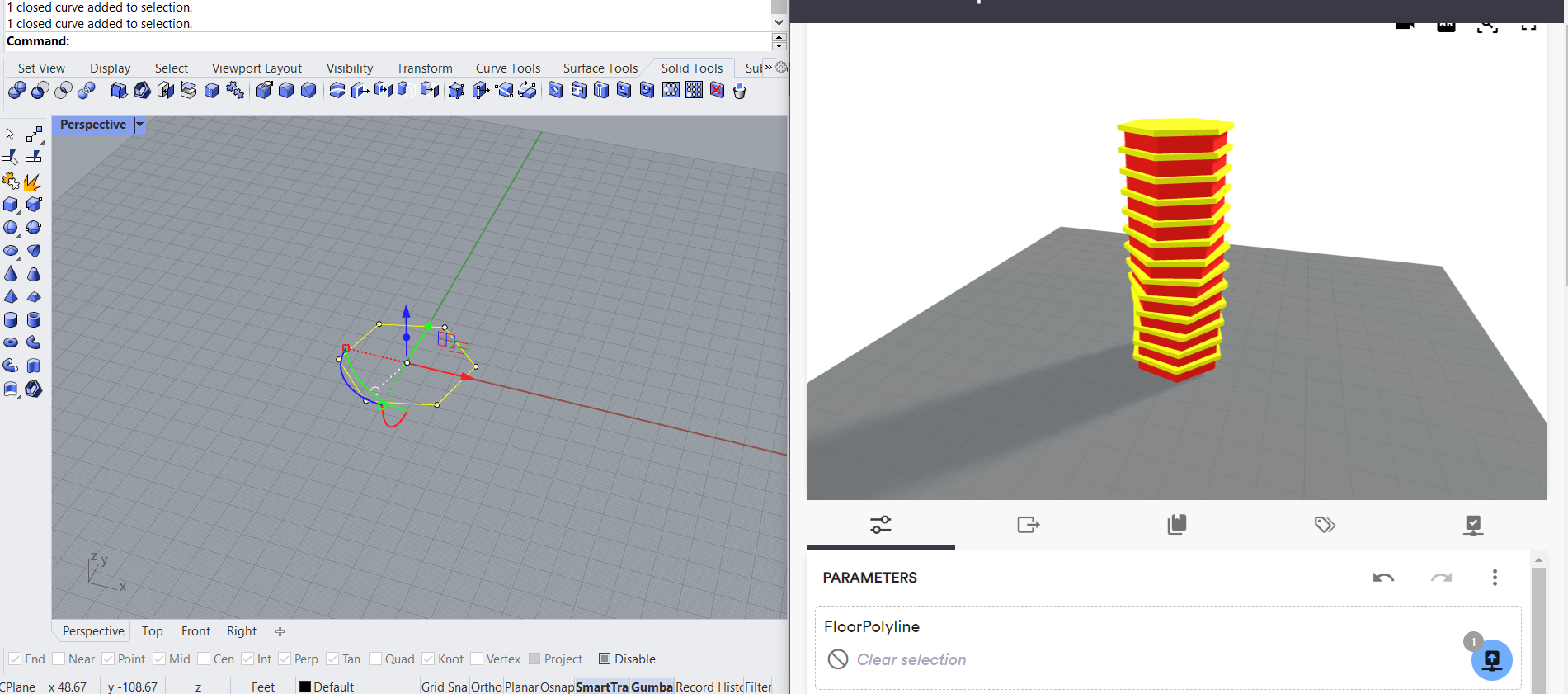The image size is (1568, 694).
Task: Enable the Near osnap checkbox
Action: (59, 659)
